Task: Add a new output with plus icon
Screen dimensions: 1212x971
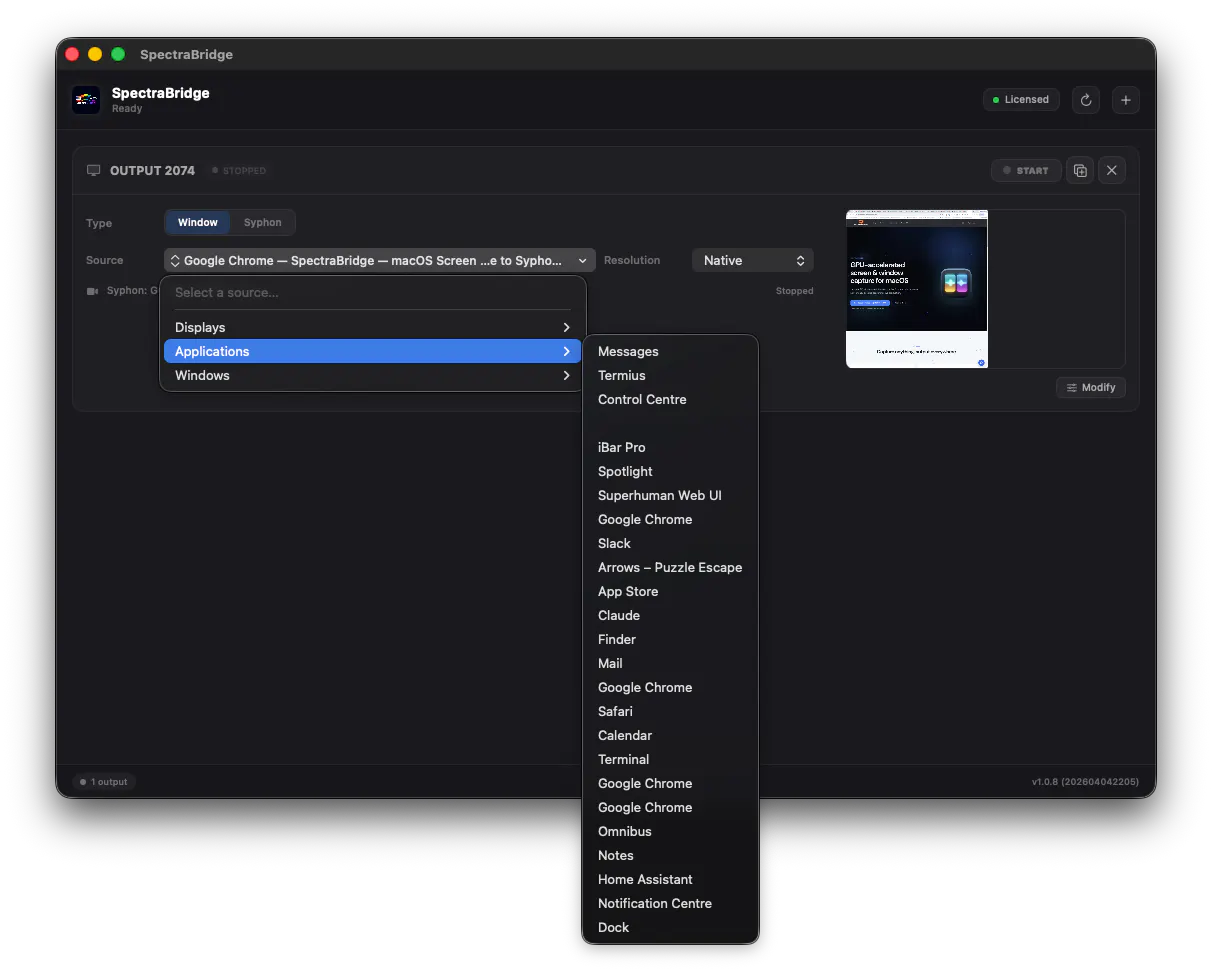Action: 1126,100
